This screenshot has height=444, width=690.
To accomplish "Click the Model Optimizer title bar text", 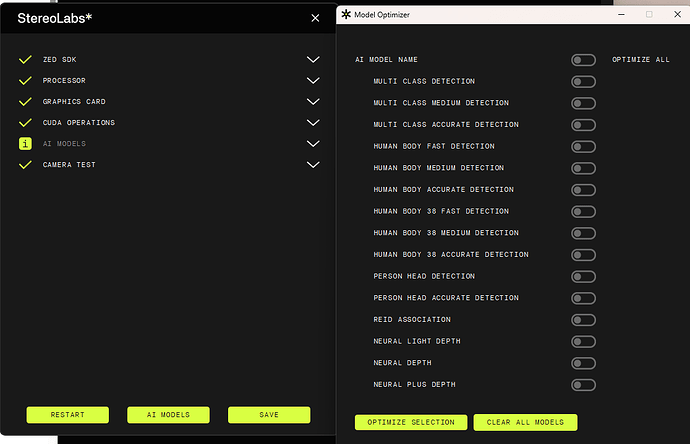I will coord(382,15).
